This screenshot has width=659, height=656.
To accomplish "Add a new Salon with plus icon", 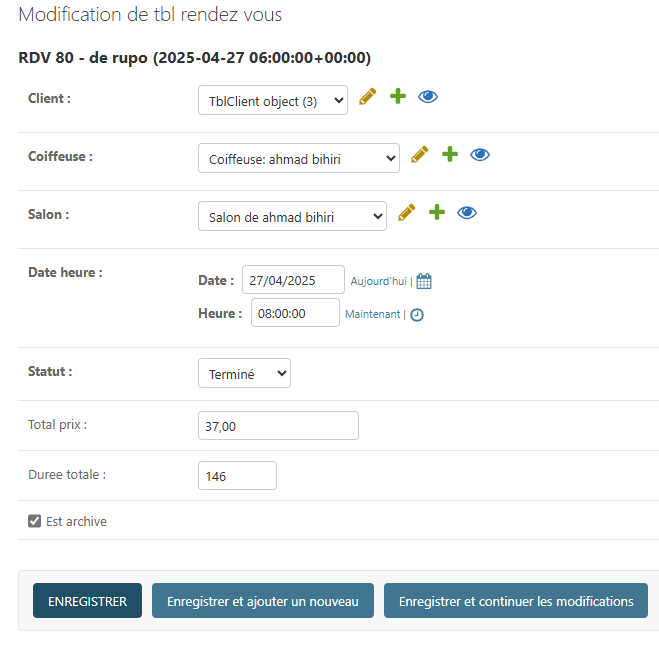I will click(x=436, y=213).
